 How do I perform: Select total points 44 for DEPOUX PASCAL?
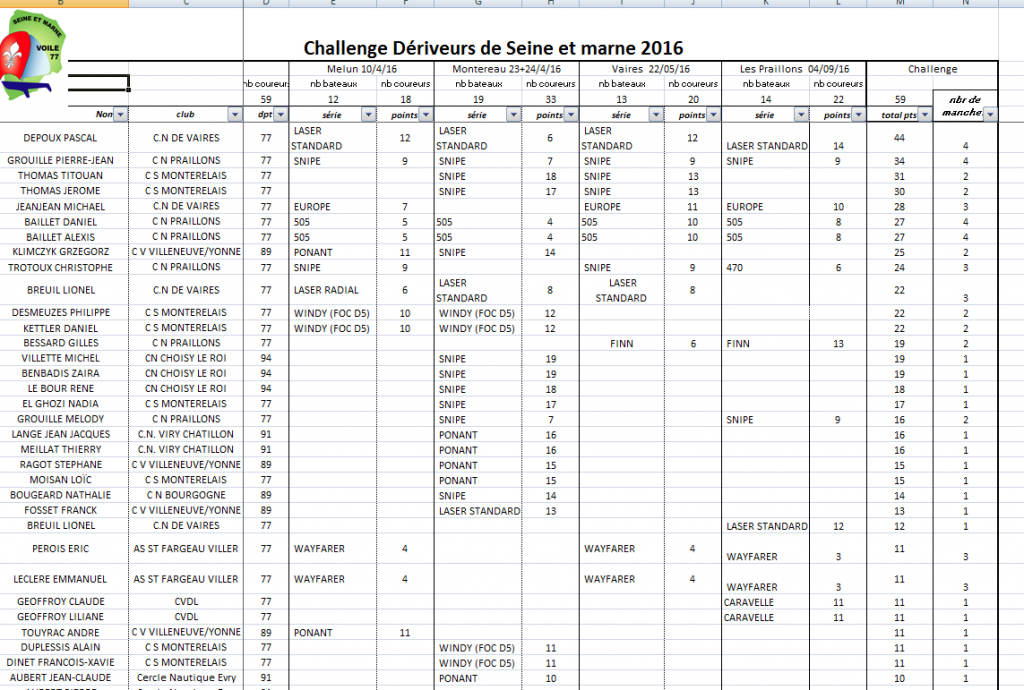pos(899,138)
